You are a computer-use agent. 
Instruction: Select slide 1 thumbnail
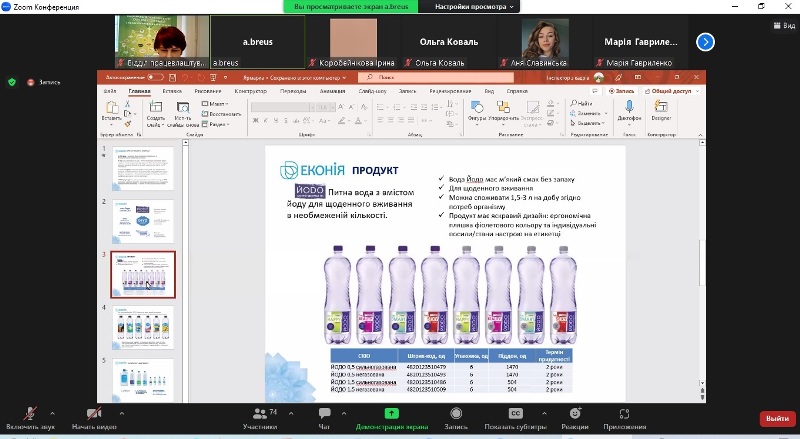click(x=143, y=168)
